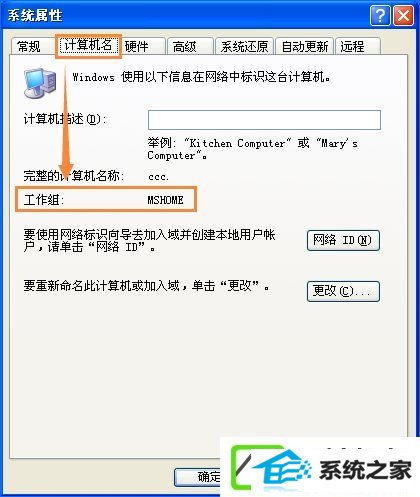Viewport: 420px width, 497px height.
Task: Select the 计算机名 tab
Action: (x=88, y=46)
